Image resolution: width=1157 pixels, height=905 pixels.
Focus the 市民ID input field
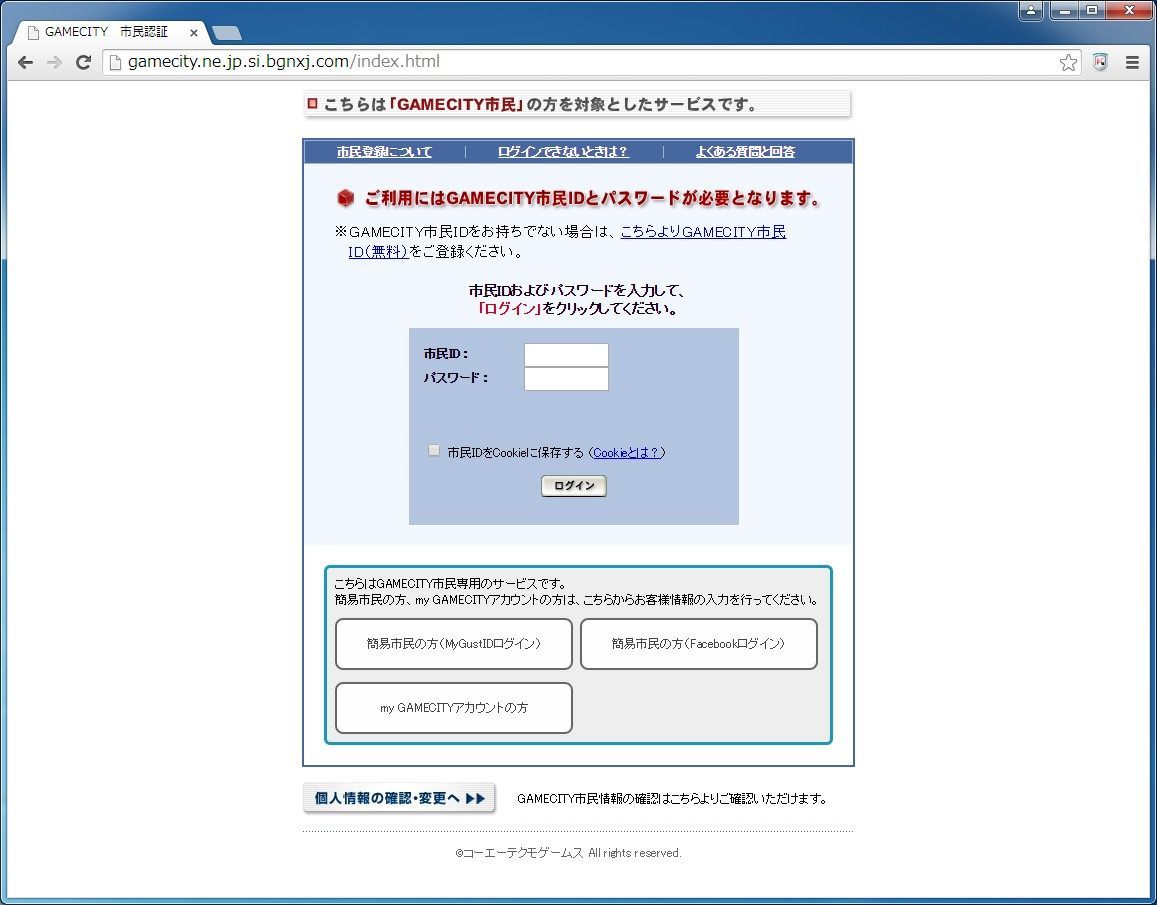pyautogui.click(x=566, y=354)
